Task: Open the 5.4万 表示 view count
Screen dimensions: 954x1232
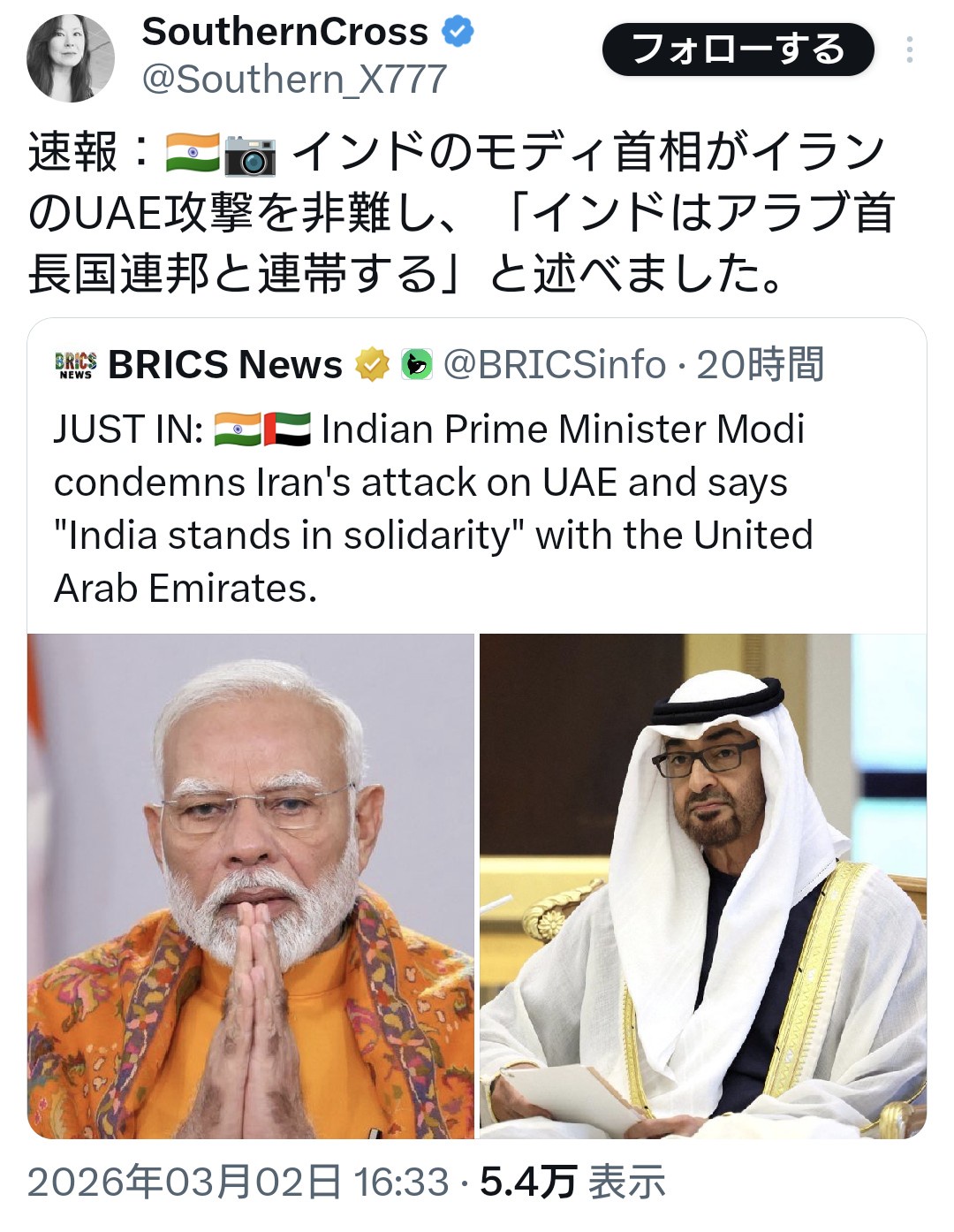Action: tap(572, 1183)
